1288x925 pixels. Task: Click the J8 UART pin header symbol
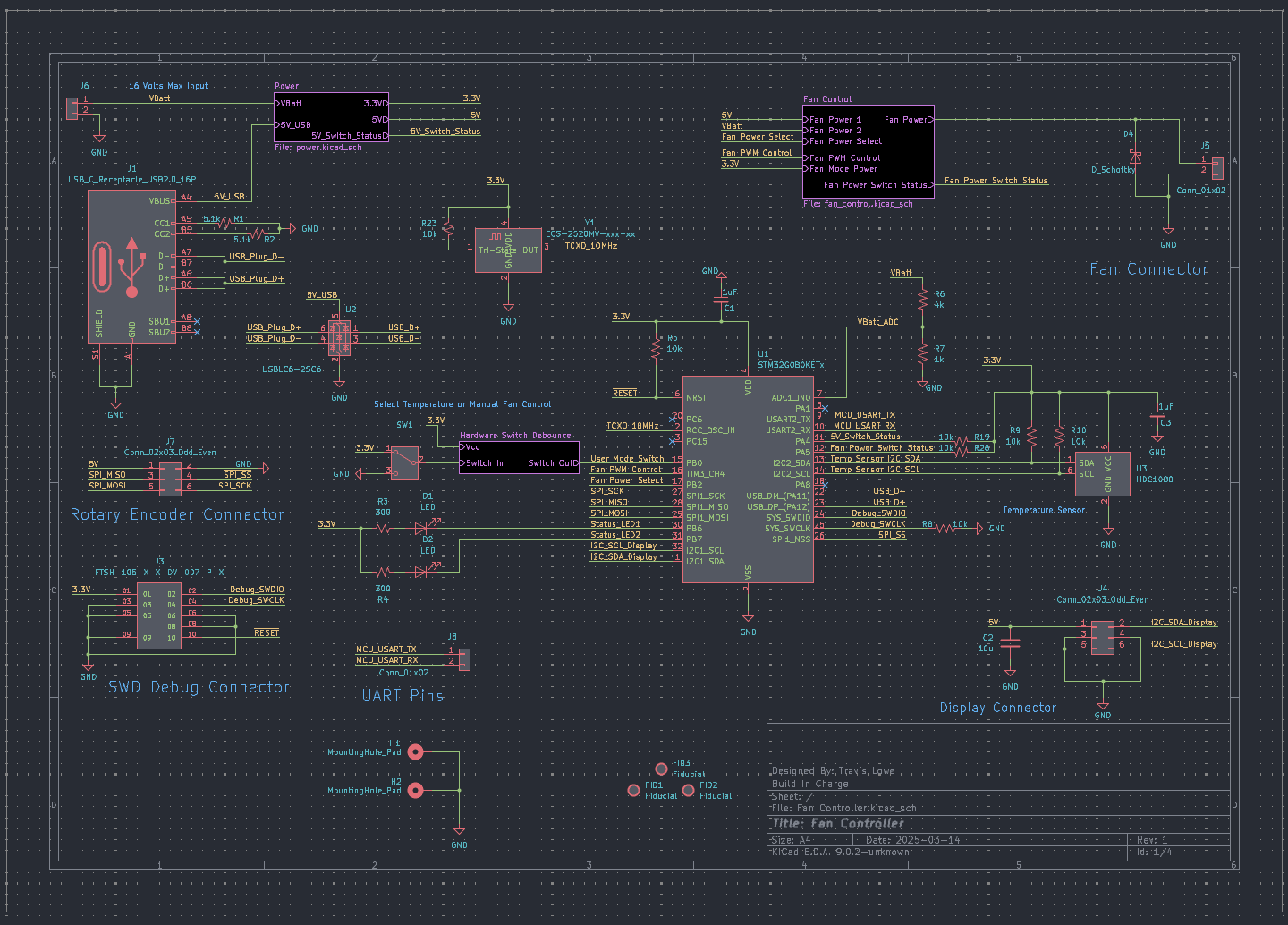463,659
